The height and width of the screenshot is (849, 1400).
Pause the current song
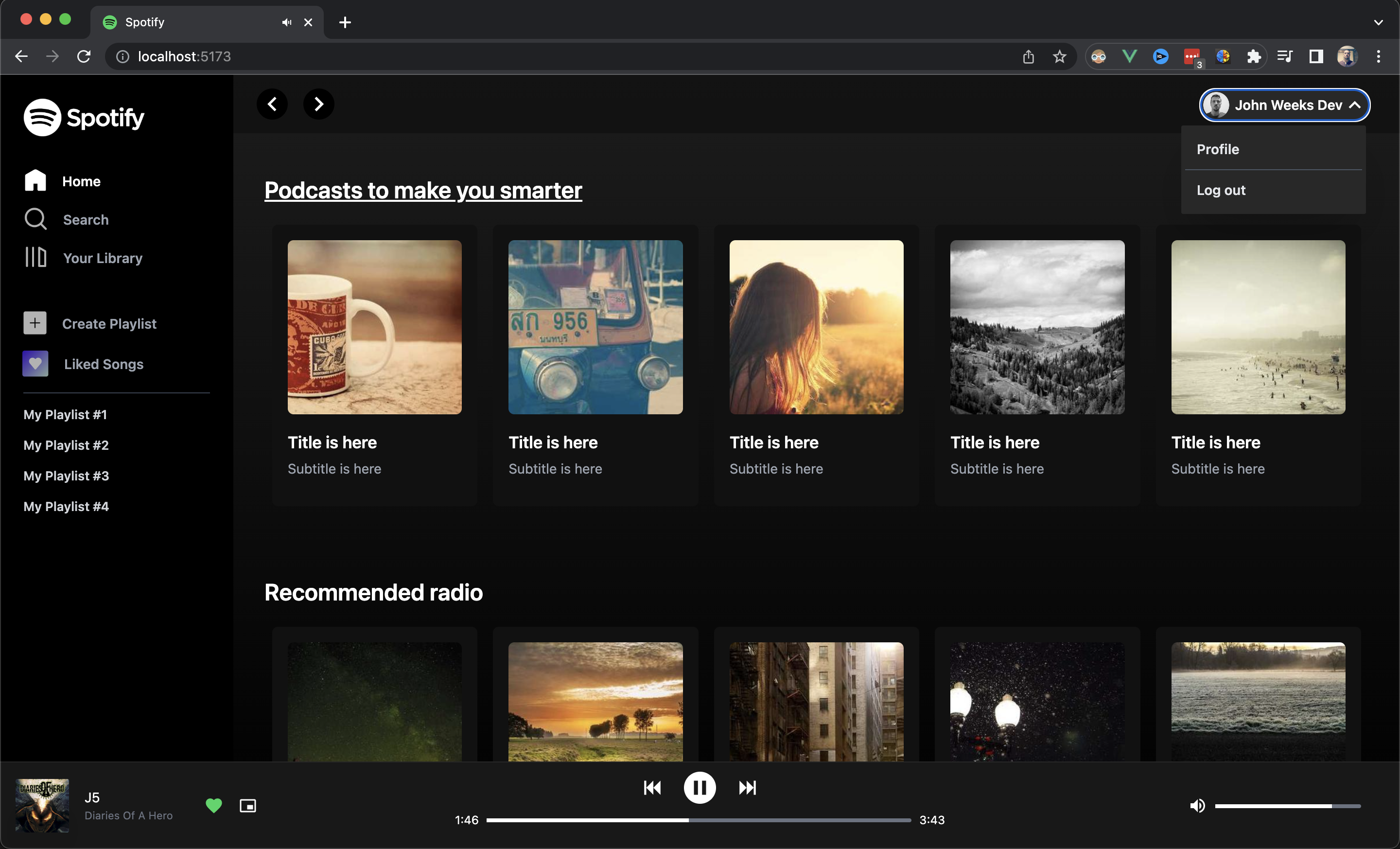700,788
